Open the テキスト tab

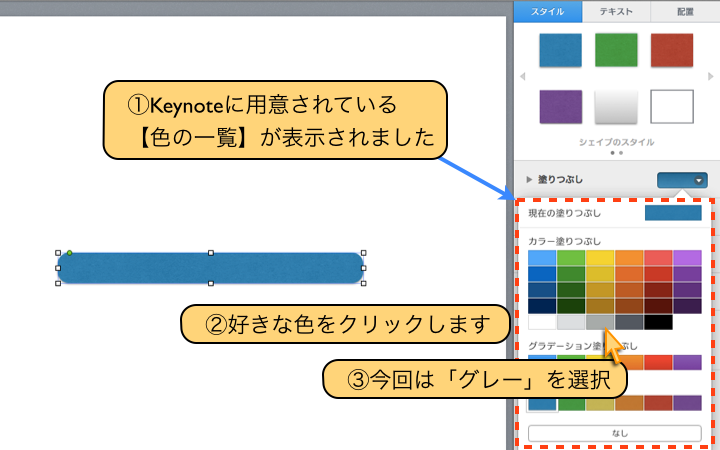click(x=615, y=12)
